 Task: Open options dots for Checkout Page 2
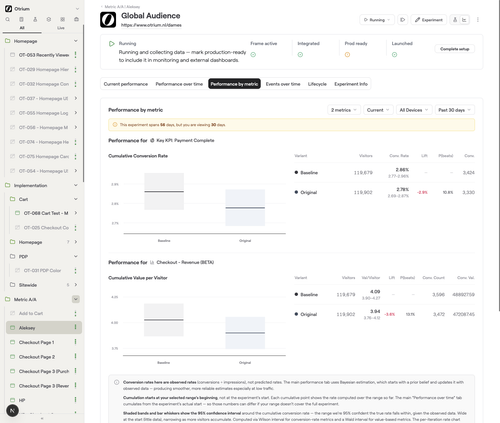[75, 357]
